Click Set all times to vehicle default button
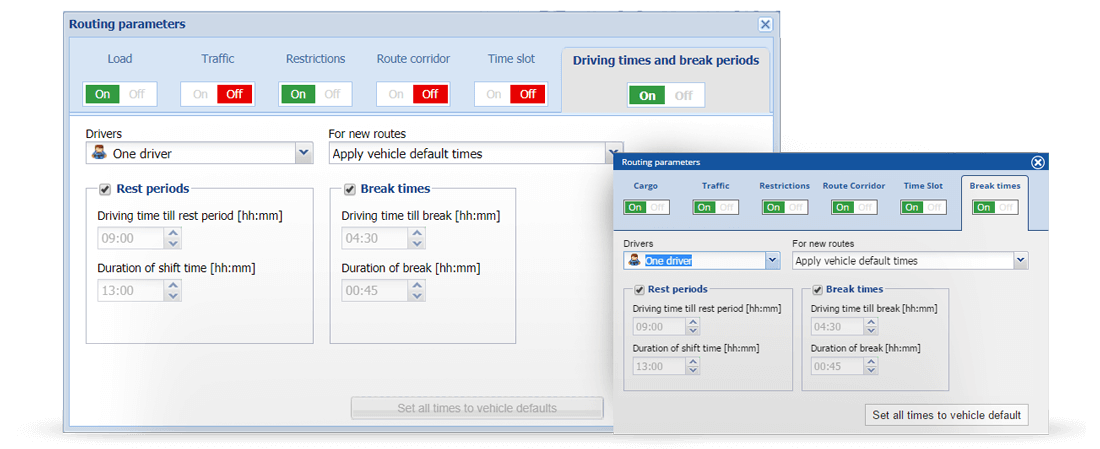The width and height of the screenshot is (1100, 449). click(x=946, y=415)
